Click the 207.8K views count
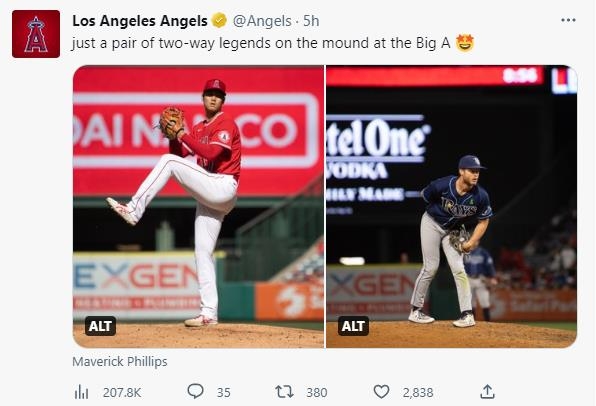The width and height of the screenshot is (596, 406). coord(122,392)
